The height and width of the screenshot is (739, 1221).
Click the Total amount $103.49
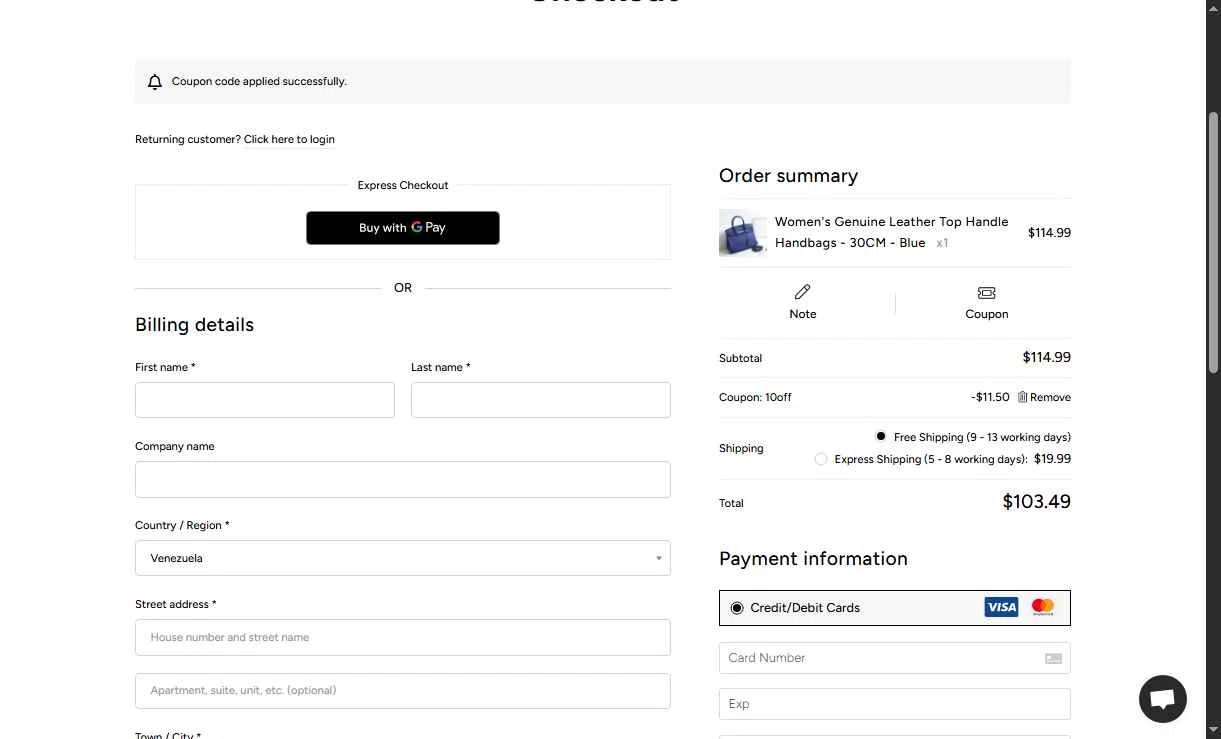1036,502
